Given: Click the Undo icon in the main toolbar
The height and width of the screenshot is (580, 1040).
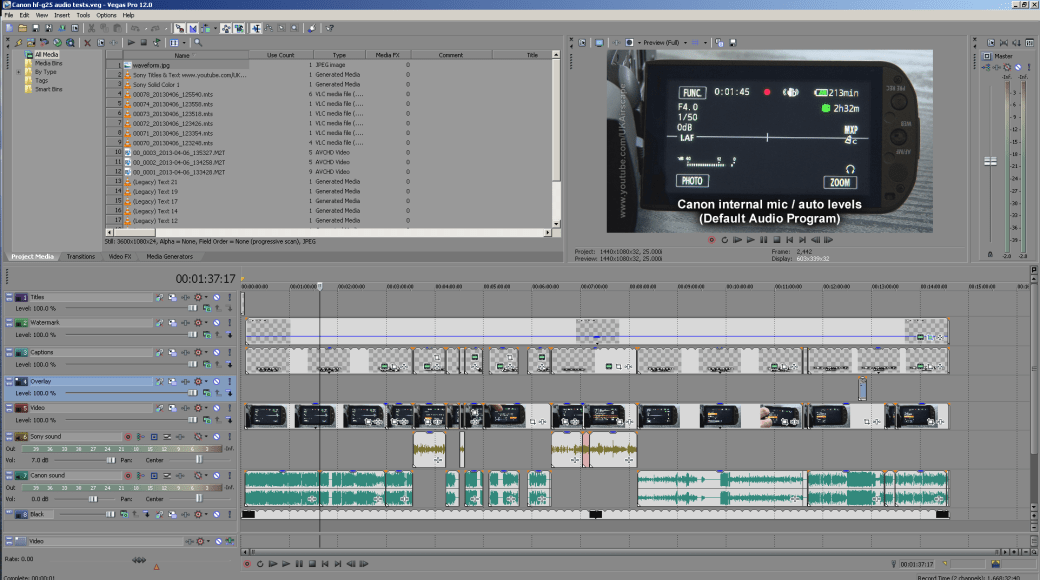Looking at the screenshot, I should pyautogui.click(x=135, y=28).
